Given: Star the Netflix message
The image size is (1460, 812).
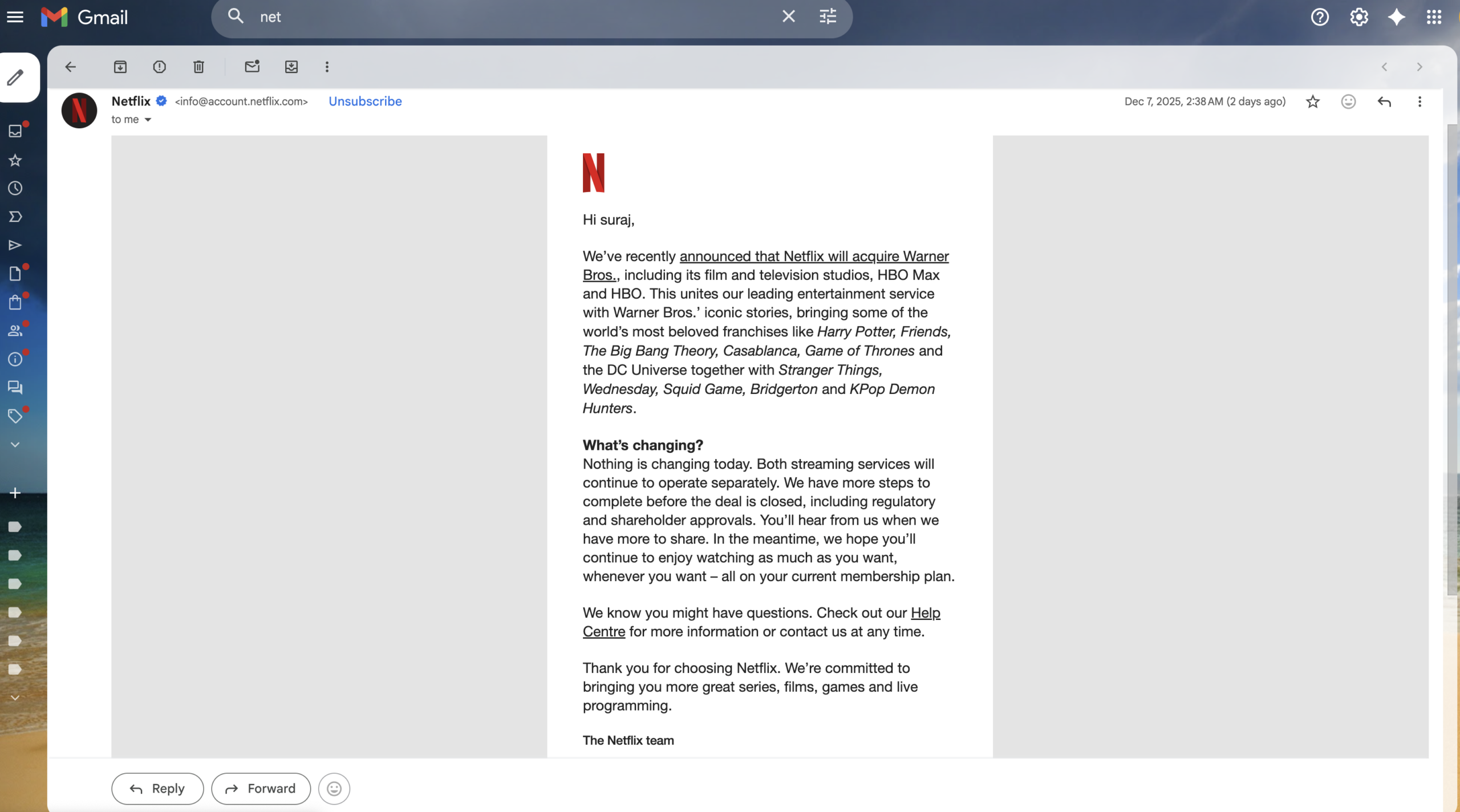Looking at the screenshot, I should [x=1312, y=101].
